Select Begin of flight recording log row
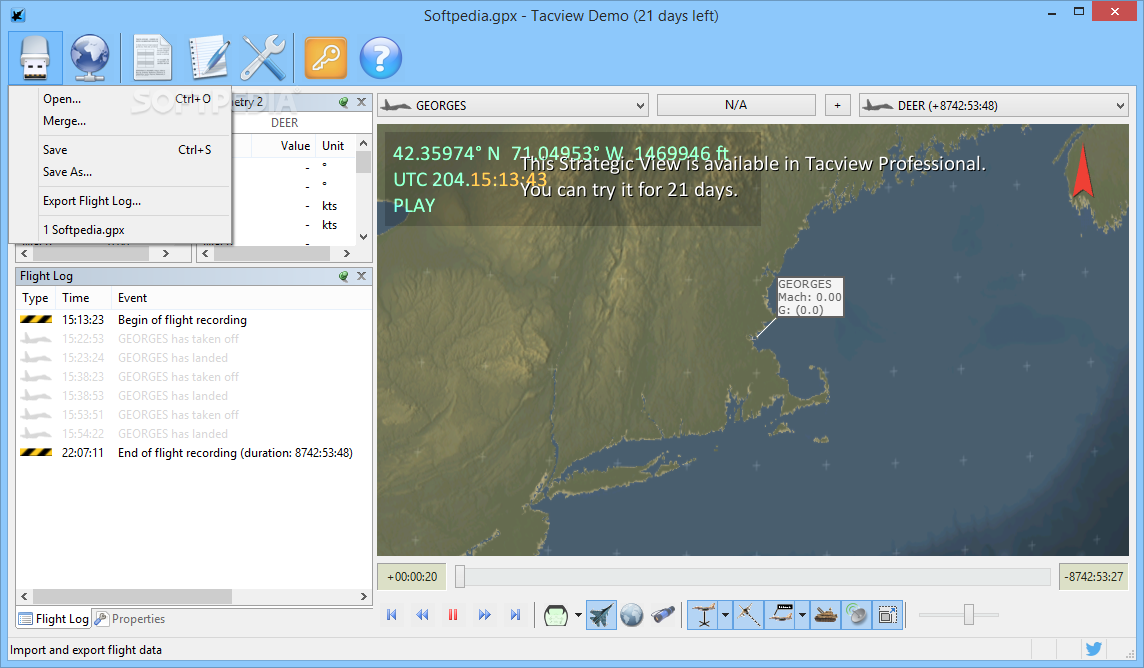The image size is (1144, 668). click(193, 320)
